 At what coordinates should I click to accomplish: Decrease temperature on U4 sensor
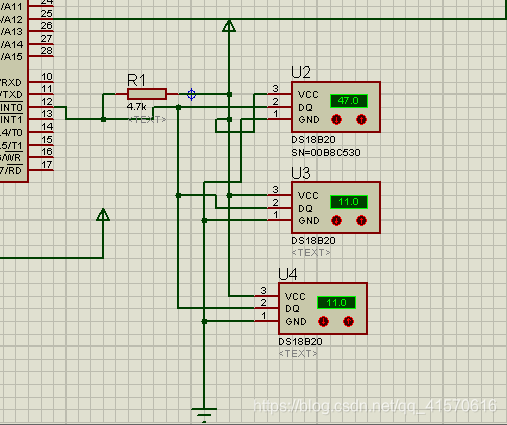coord(323,322)
